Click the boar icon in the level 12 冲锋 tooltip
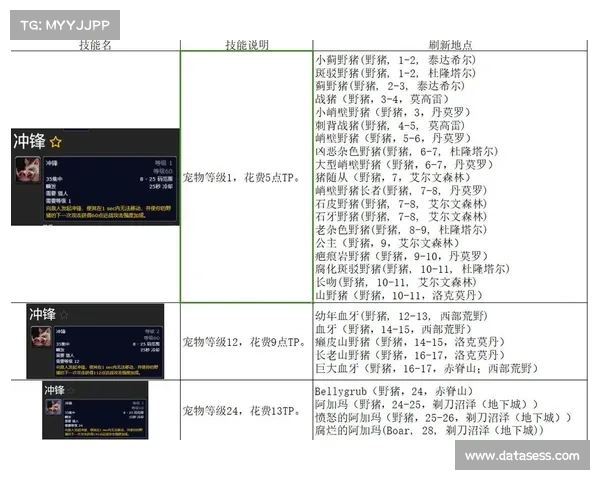 [41, 336]
